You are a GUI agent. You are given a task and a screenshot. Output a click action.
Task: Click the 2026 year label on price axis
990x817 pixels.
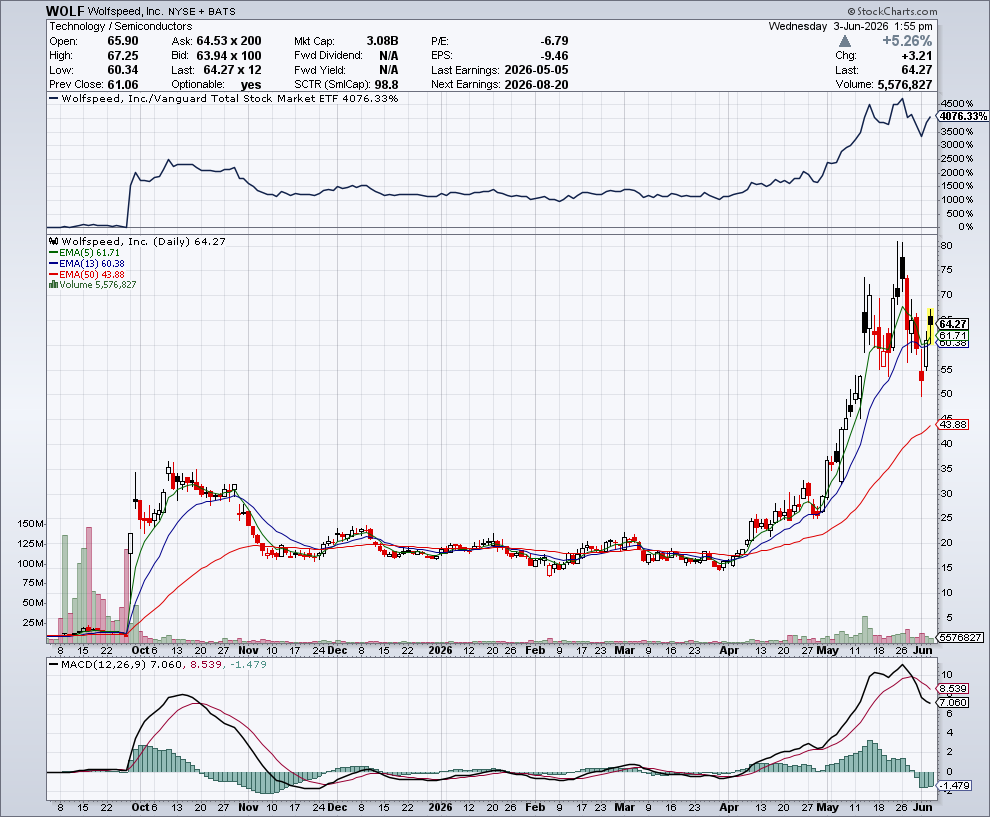[440, 650]
